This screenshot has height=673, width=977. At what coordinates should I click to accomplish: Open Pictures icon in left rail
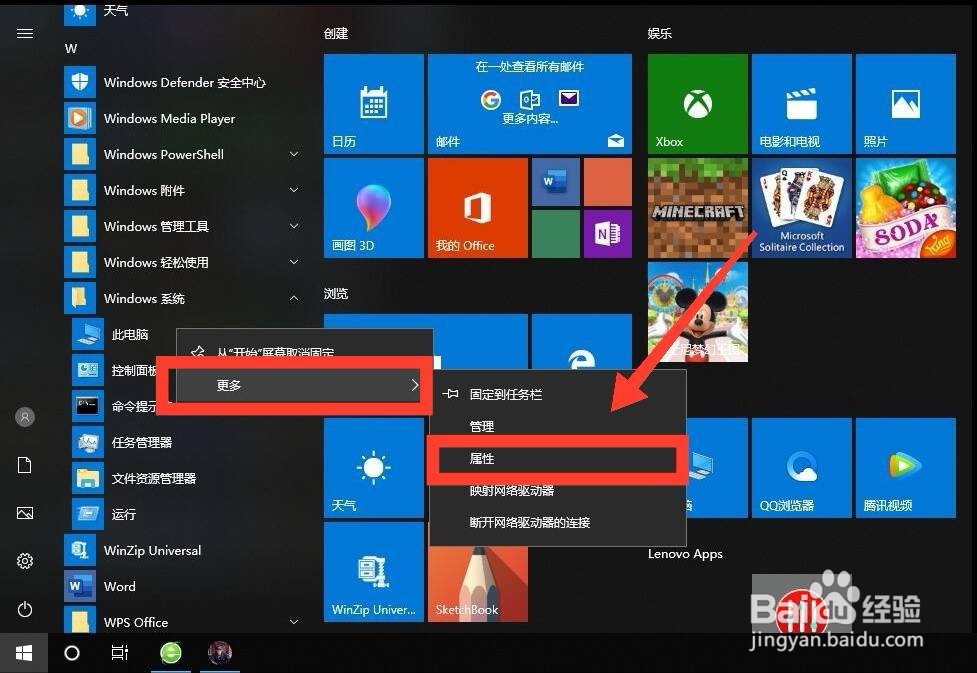(x=25, y=513)
